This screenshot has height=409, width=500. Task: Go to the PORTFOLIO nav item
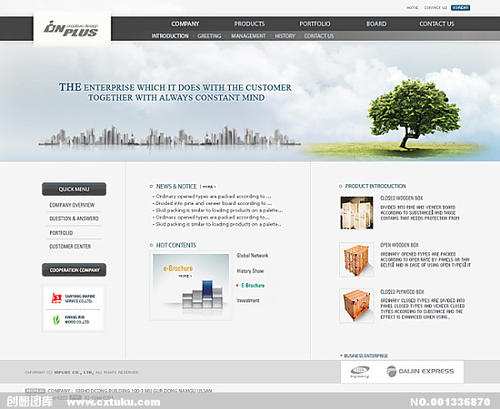(315, 24)
